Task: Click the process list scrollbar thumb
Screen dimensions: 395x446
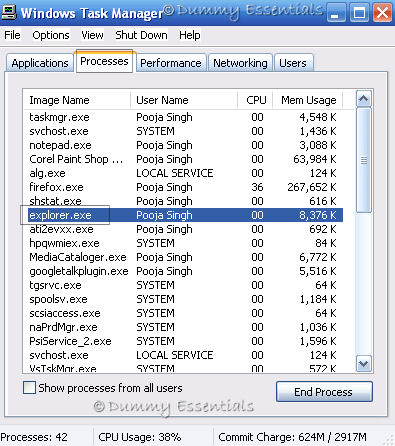Action: 363,160
